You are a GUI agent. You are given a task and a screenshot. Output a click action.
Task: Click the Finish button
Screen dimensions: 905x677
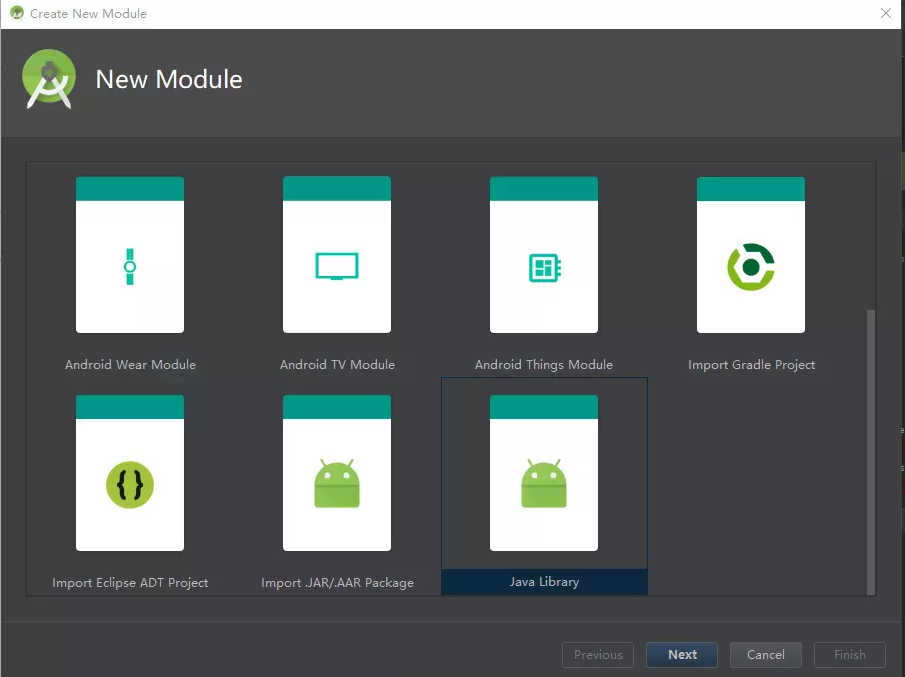pyautogui.click(x=850, y=654)
